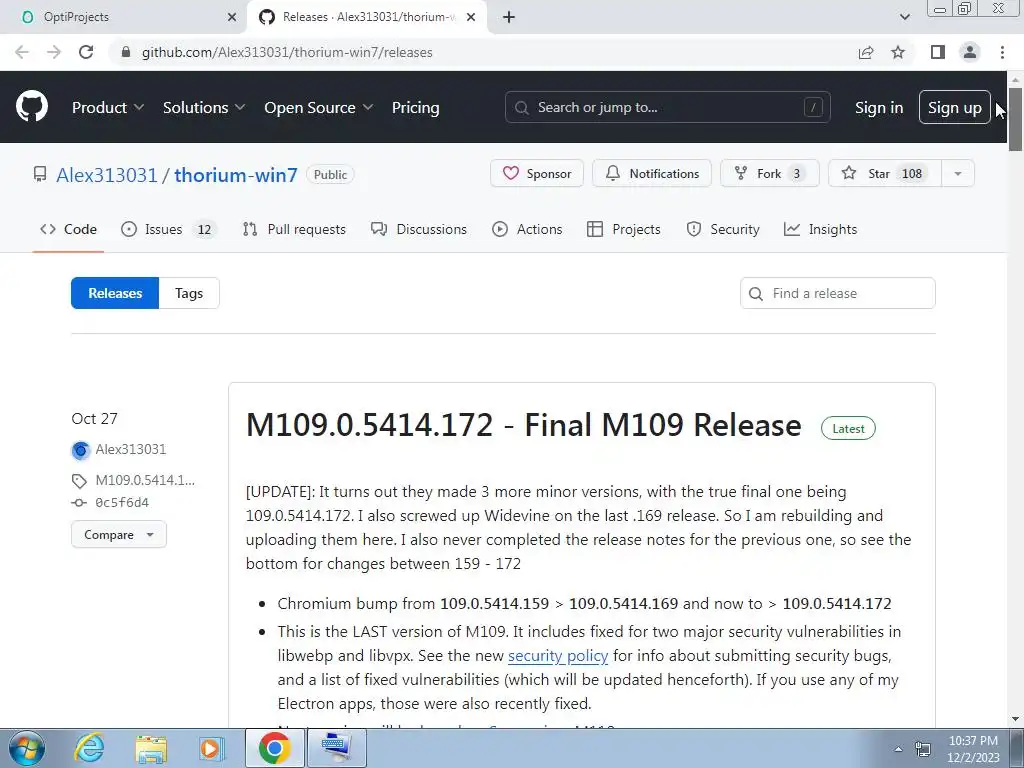Click the address bar URL
This screenshot has width=1024, height=768.
point(287,52)
